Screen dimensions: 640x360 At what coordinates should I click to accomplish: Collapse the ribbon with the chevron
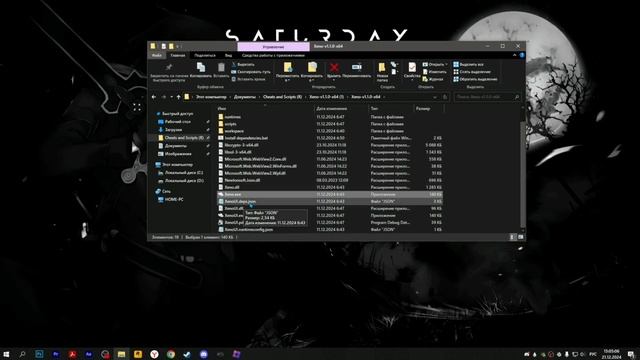(x=514, y=55)
